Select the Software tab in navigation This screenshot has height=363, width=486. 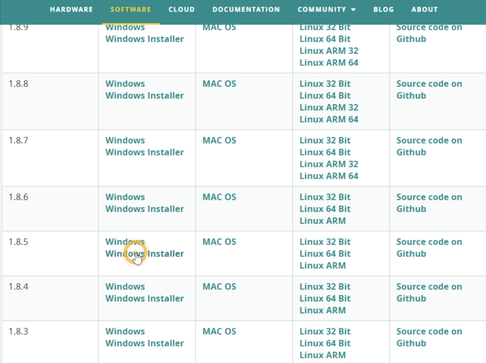tap(131, 10)
